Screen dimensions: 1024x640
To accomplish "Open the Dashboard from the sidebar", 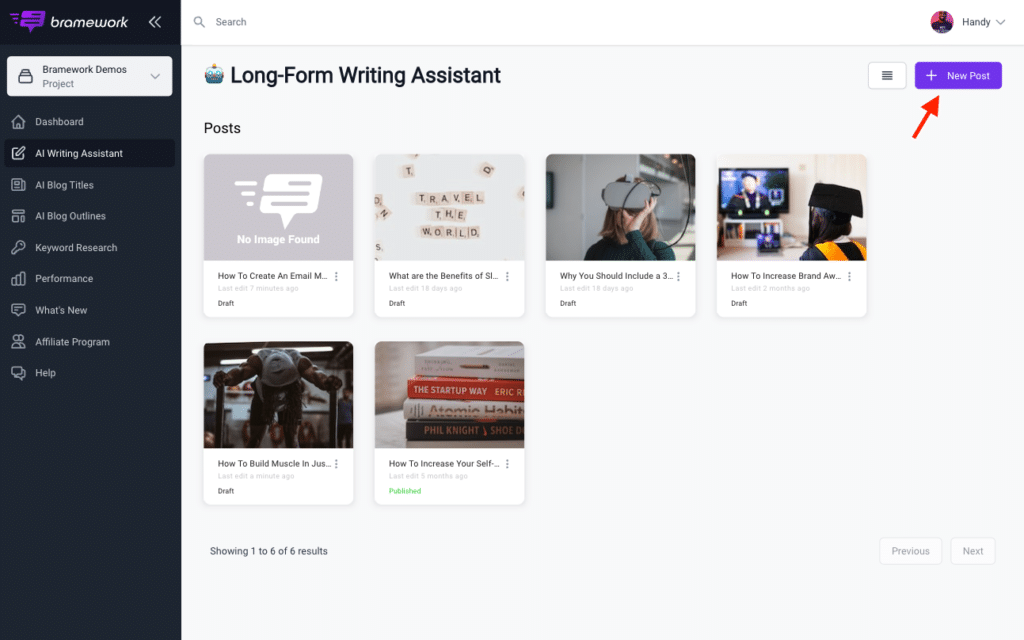I will pos(60,121).
